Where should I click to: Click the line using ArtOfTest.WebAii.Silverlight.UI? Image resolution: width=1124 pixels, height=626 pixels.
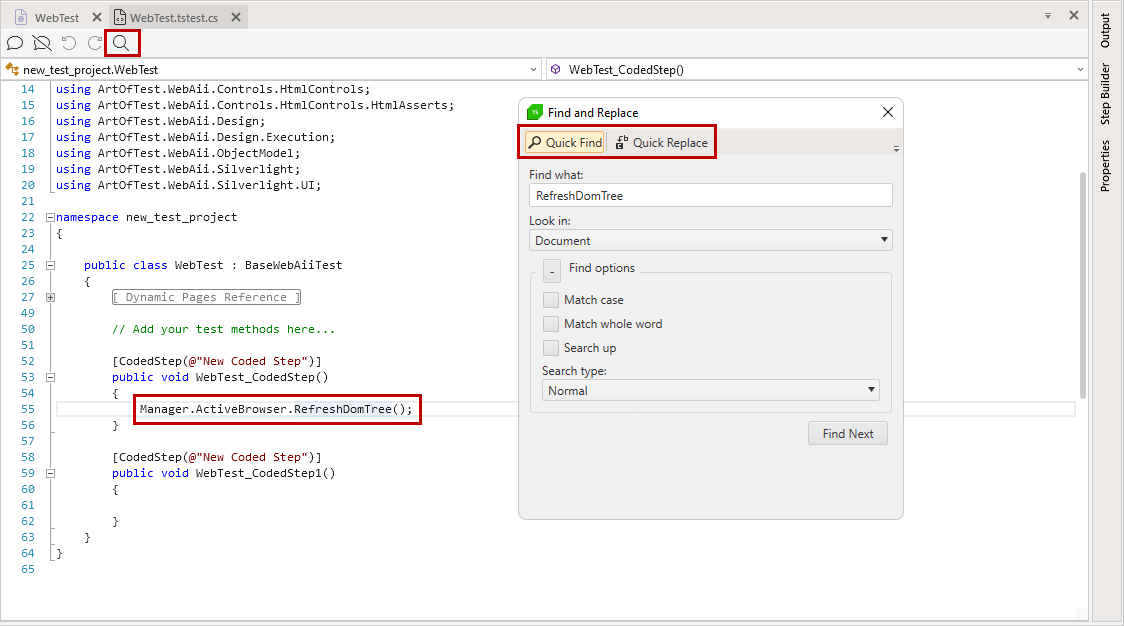[x=189, y=185]
